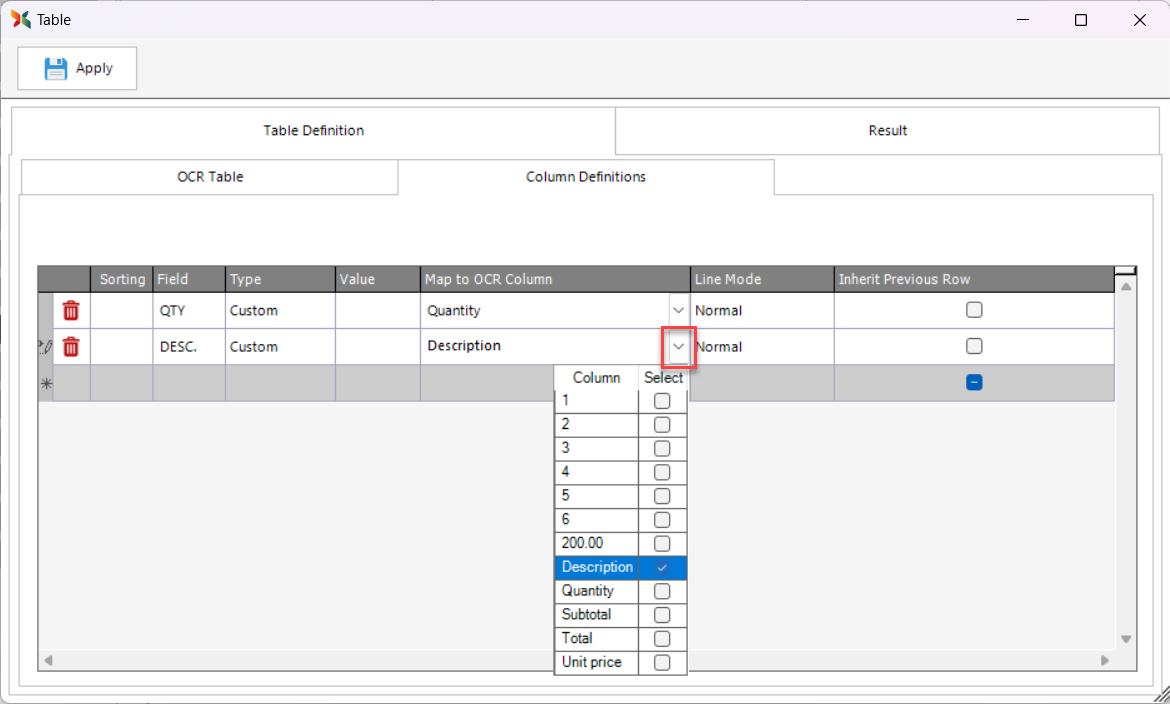Click the scroll up arrow in grid
1170x704 pixels.
(1126, 287)
